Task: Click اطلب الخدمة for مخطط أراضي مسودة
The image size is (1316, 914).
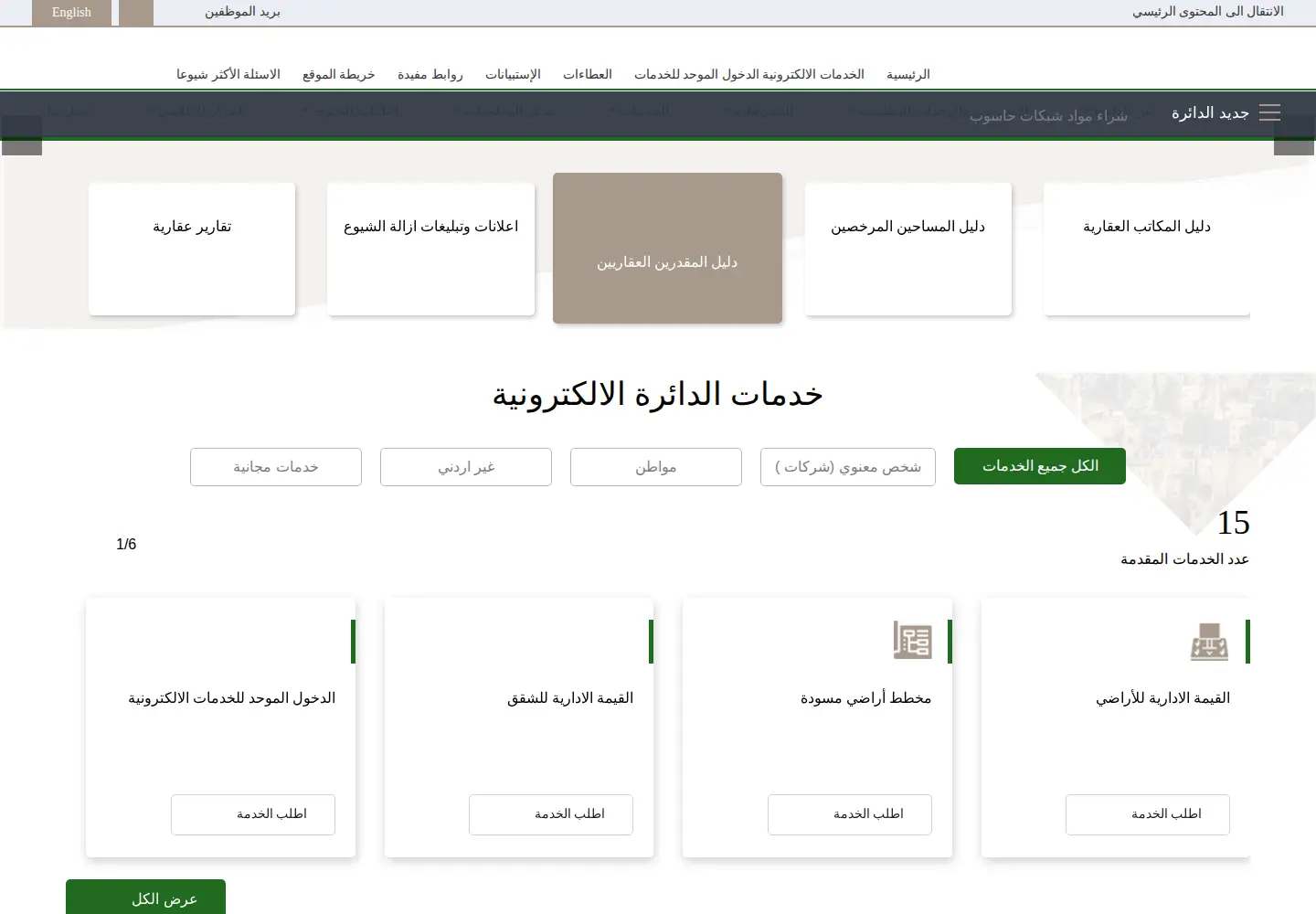Action: [x=850, y=814]
